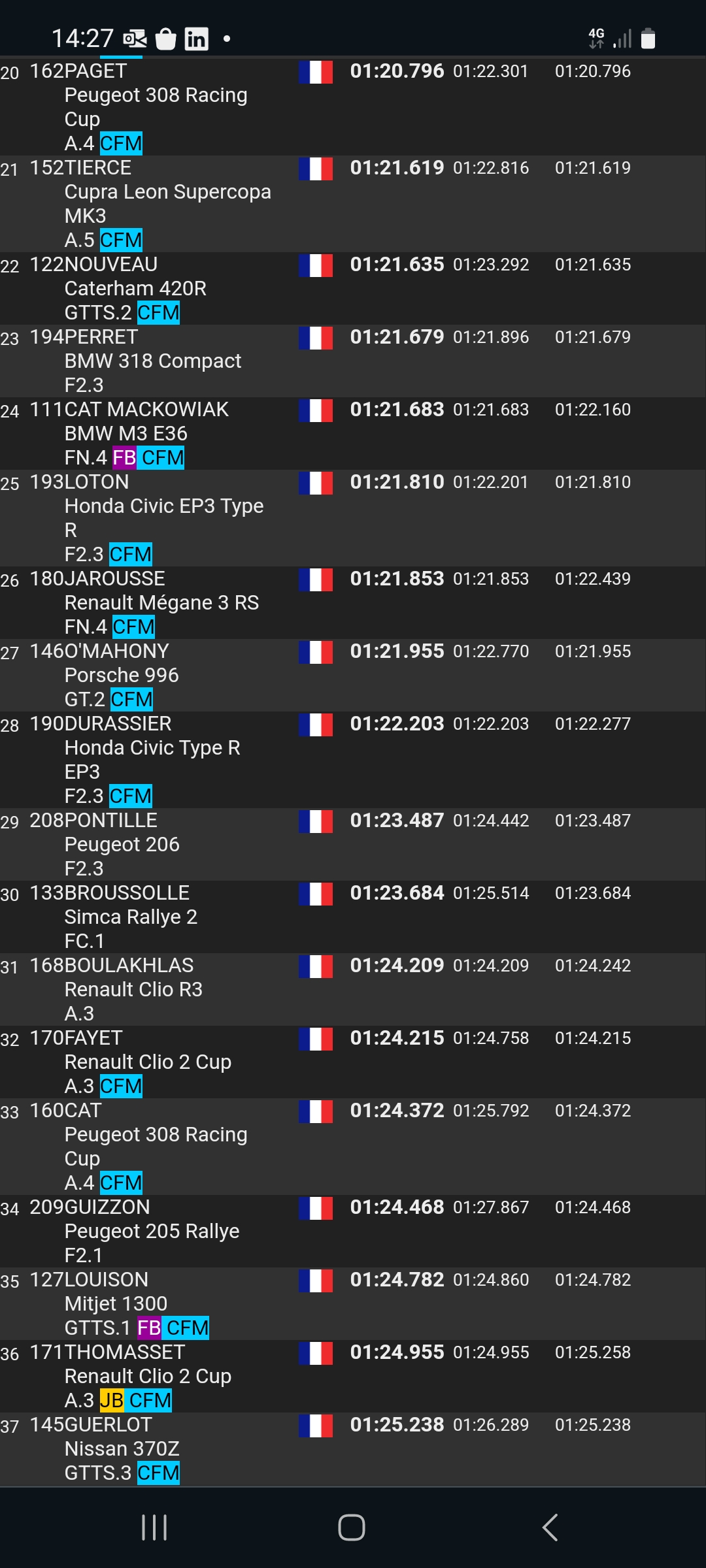Select best time 01:21.679 for PERRET

[x=397, y=337]
